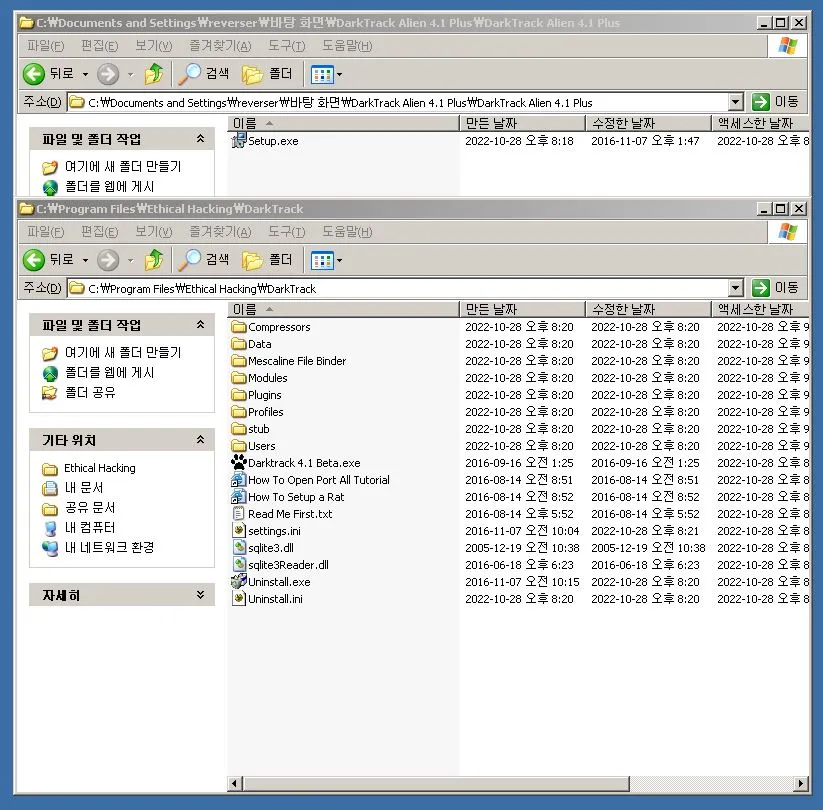This screenshot has height=810, width=823.
Task: Collapse 파일 및 폴더 작업 panel in top window
Action: [x=201, y=139]
